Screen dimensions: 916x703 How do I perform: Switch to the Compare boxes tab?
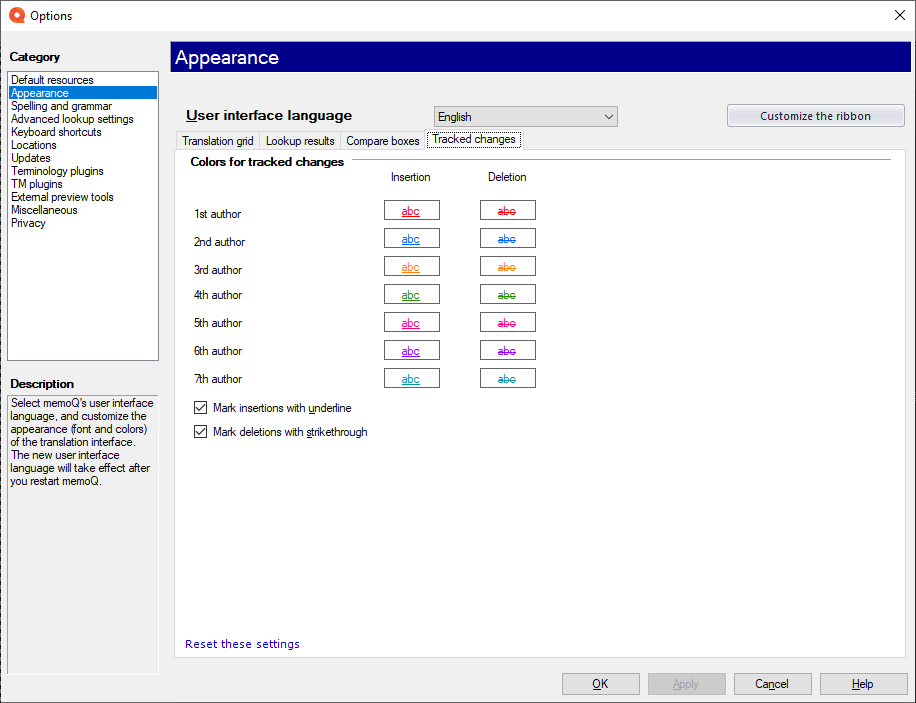point(383,141)
